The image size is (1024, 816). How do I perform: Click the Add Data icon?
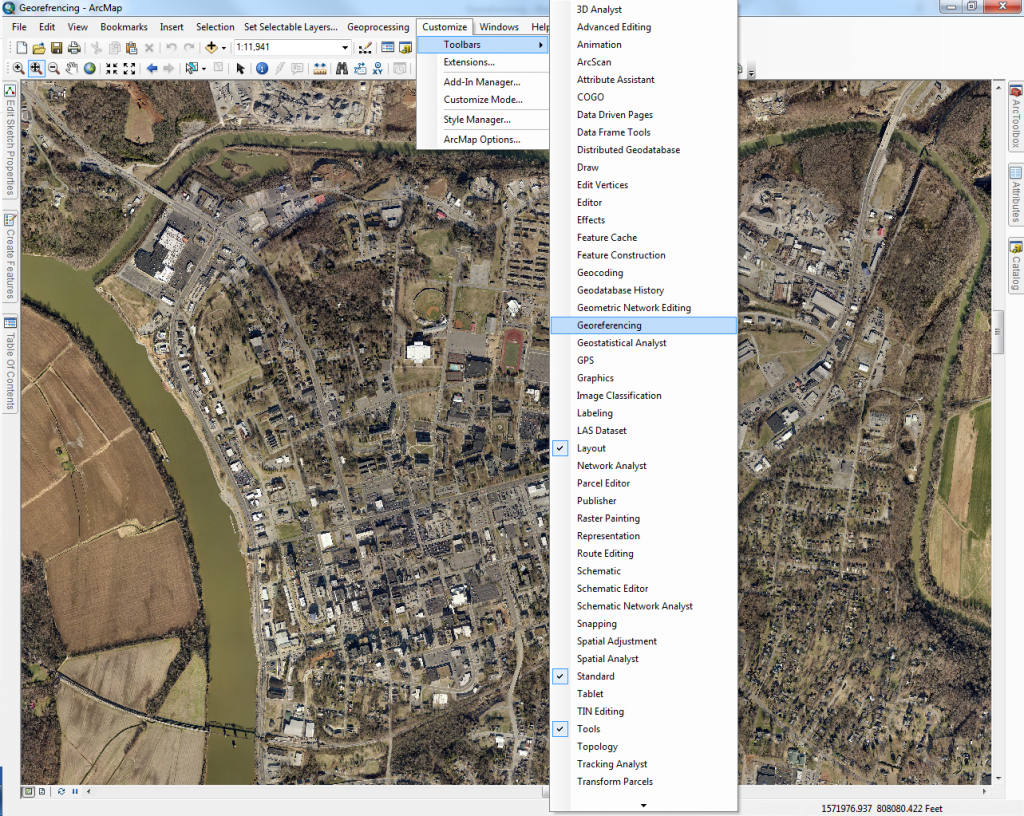click(212, 46)
